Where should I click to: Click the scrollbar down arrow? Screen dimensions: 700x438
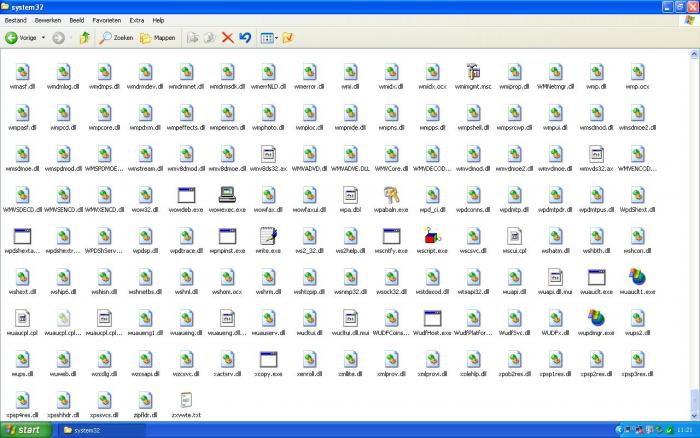(x=694, y=416)
